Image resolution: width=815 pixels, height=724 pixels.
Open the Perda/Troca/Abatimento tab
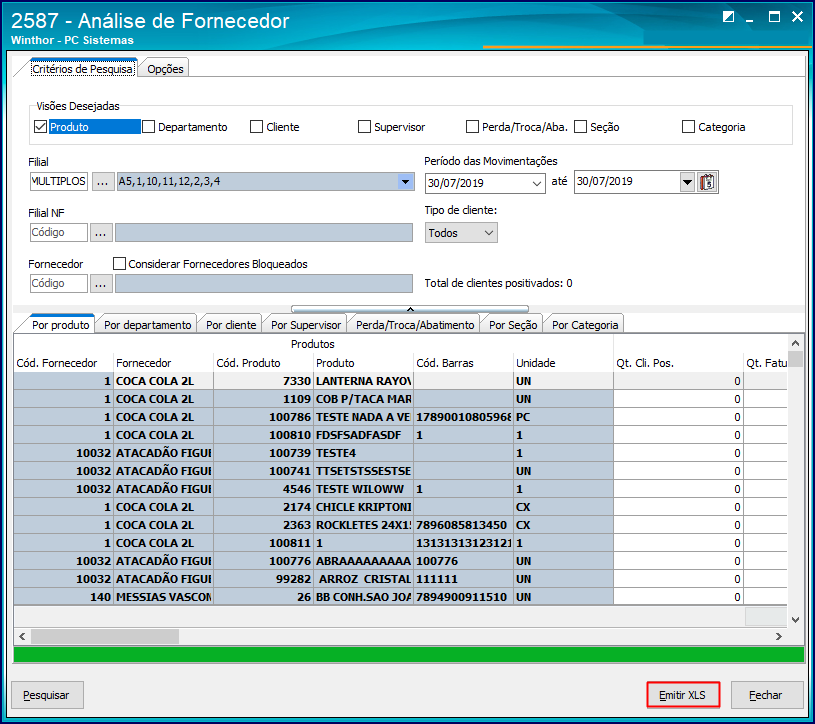point(415,325)
